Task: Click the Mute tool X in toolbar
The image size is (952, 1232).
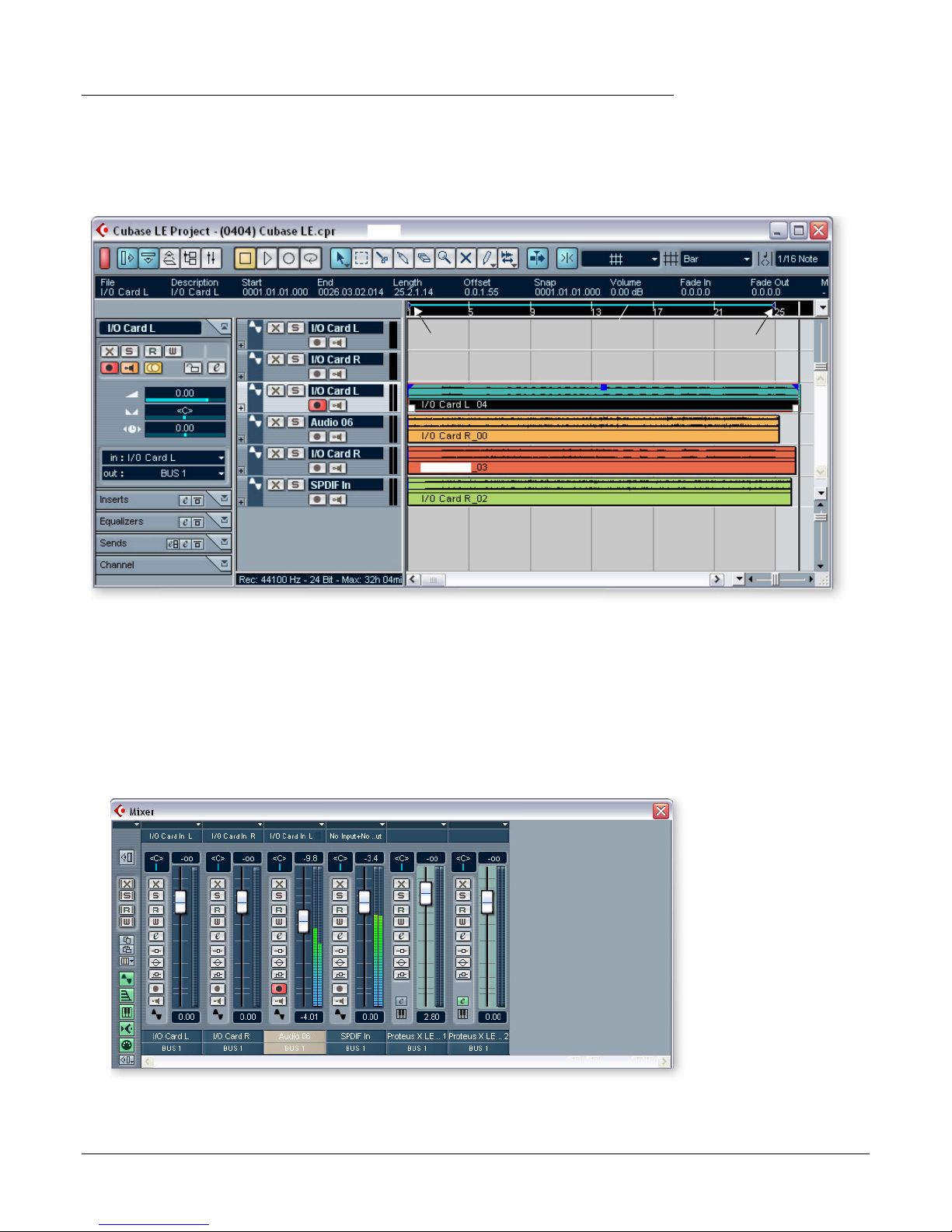Action: 466,259
